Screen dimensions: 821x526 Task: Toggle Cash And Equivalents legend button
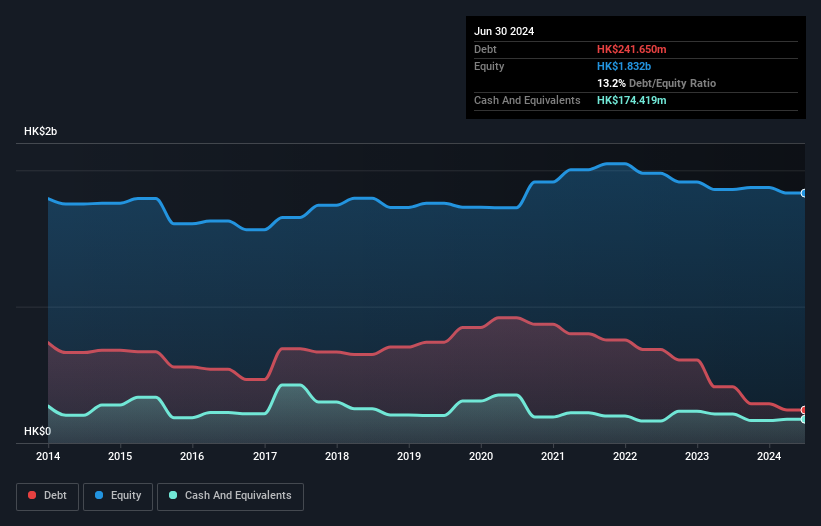point(230,496)
